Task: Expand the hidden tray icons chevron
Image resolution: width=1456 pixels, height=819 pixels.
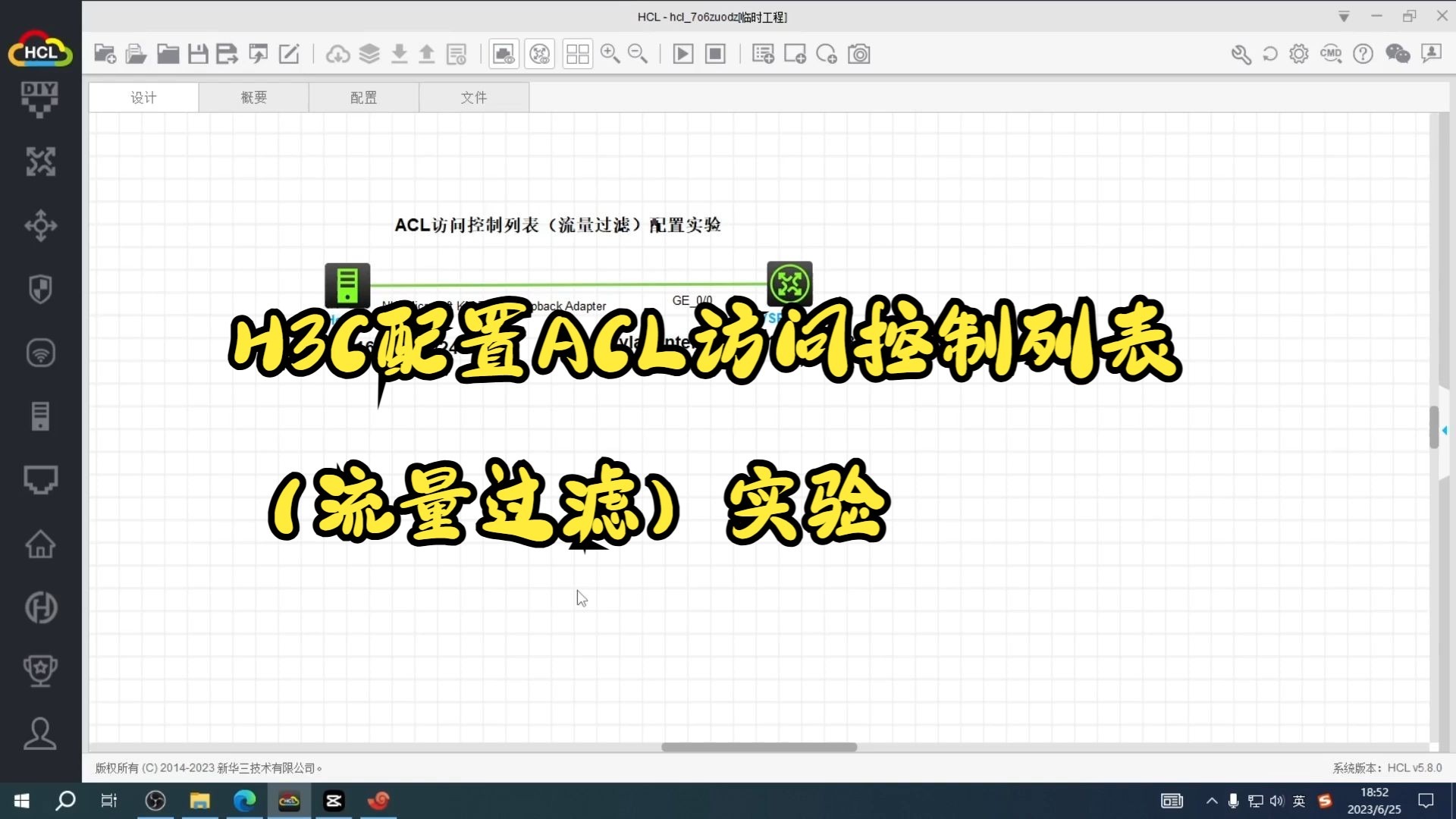Action: pos(1211,801)
